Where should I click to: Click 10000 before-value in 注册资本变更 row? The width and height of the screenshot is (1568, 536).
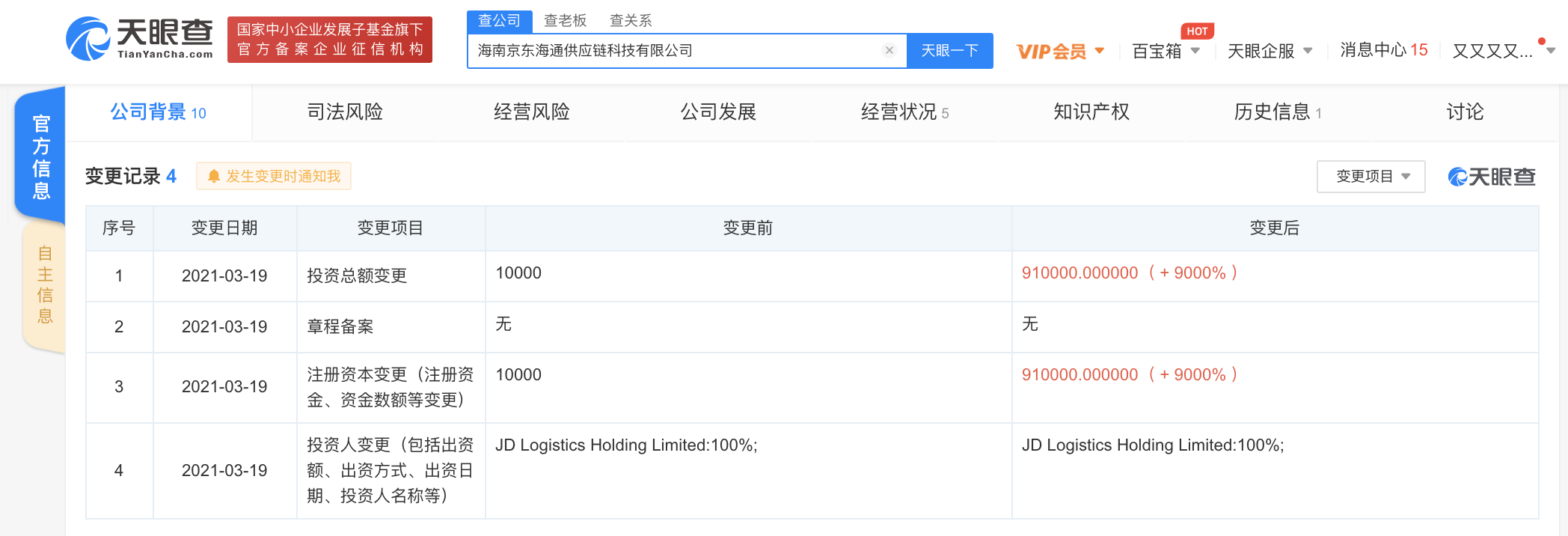(518, 375)
